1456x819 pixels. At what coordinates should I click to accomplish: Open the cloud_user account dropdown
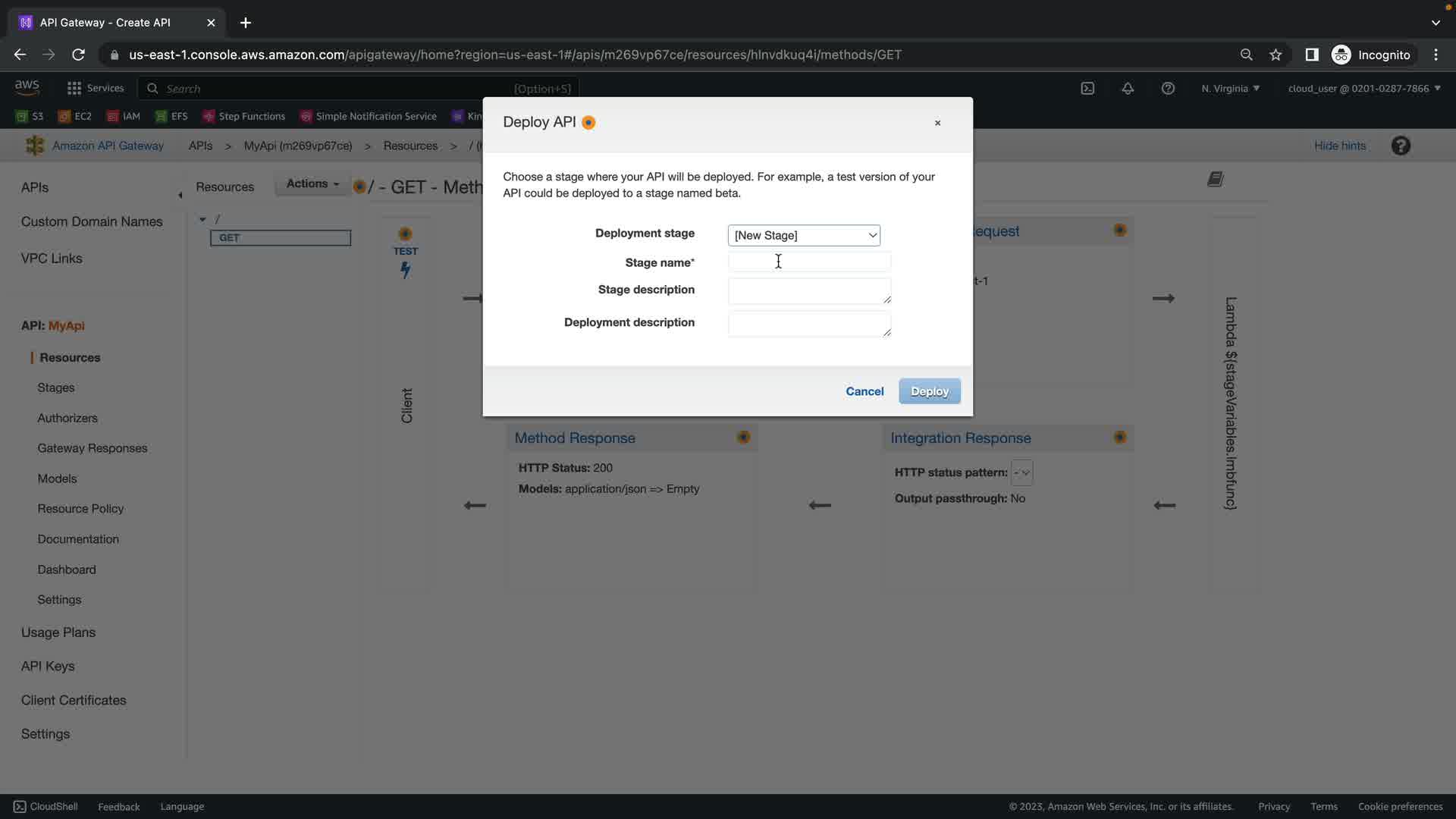coord(1363,89)
